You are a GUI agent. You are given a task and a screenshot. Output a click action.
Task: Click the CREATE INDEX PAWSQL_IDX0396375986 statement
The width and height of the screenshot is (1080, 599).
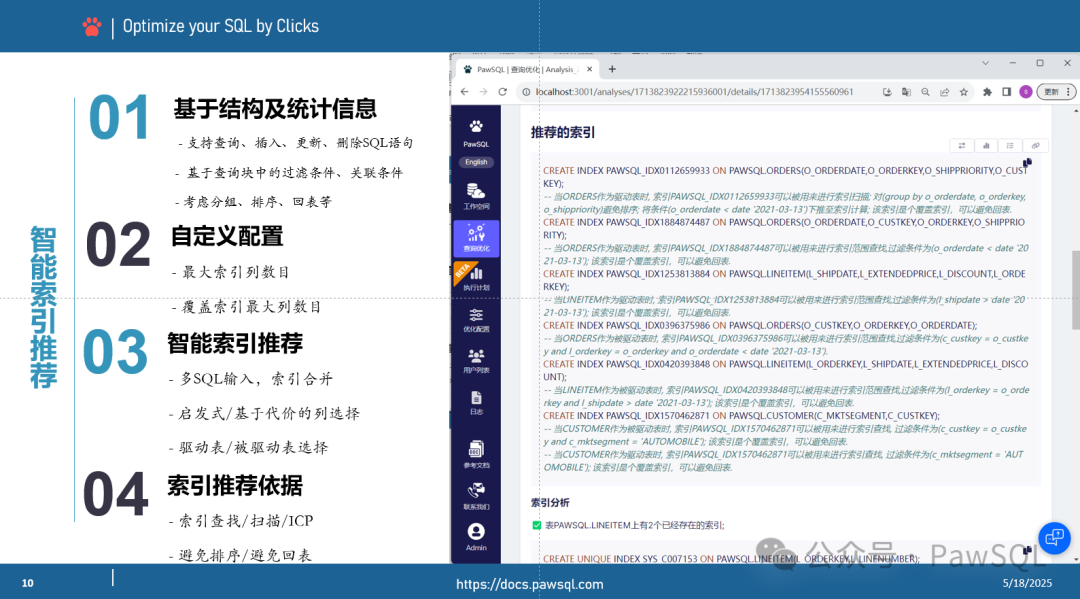[x=760, y=326]
